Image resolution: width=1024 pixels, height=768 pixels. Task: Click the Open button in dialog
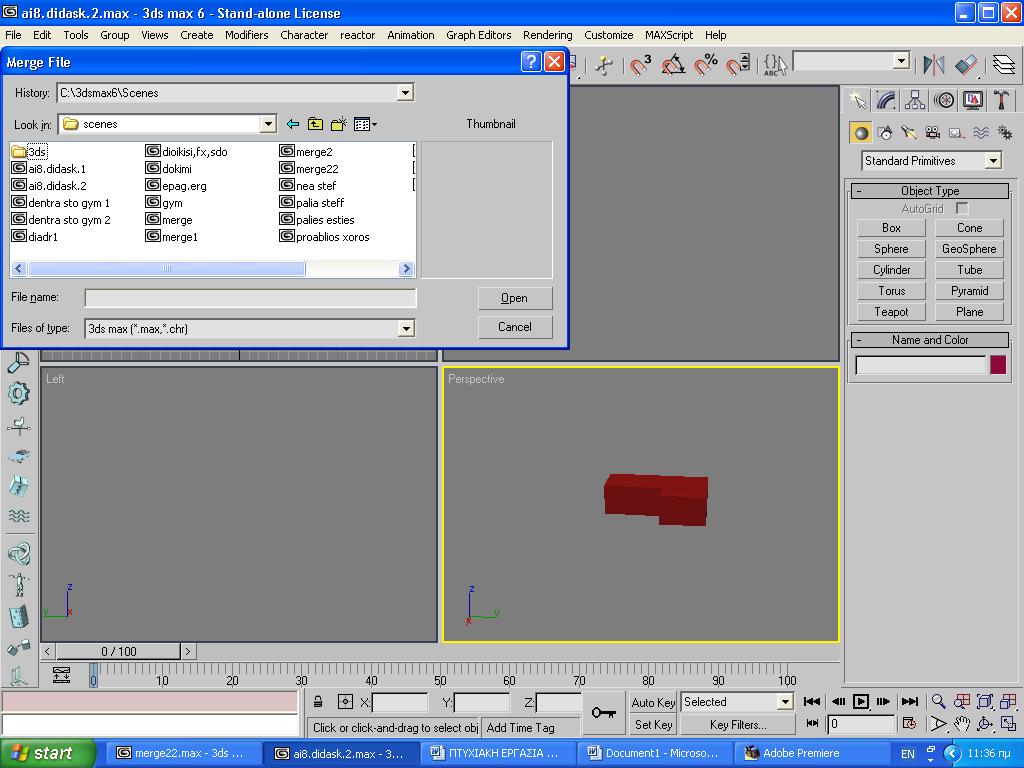click(515, 298)
